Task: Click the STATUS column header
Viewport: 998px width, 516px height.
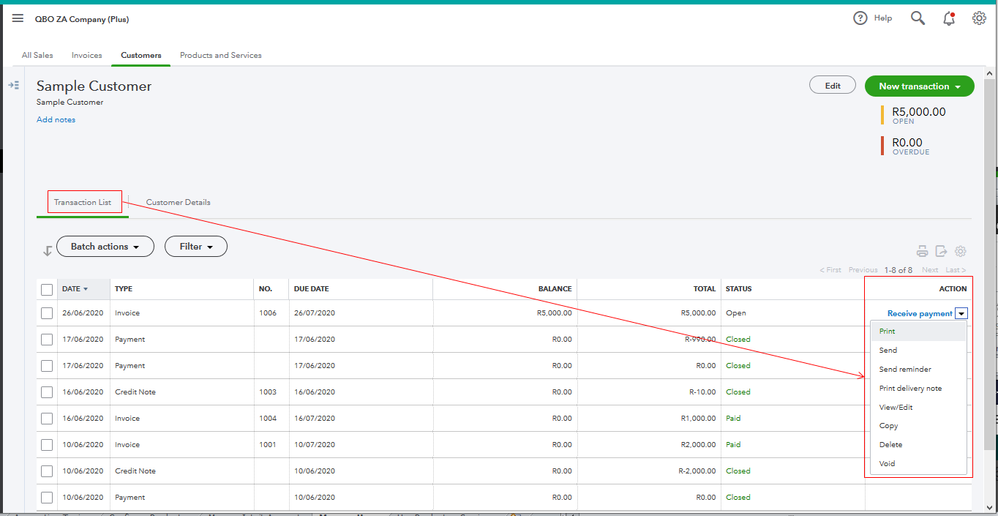Action: 739,289
